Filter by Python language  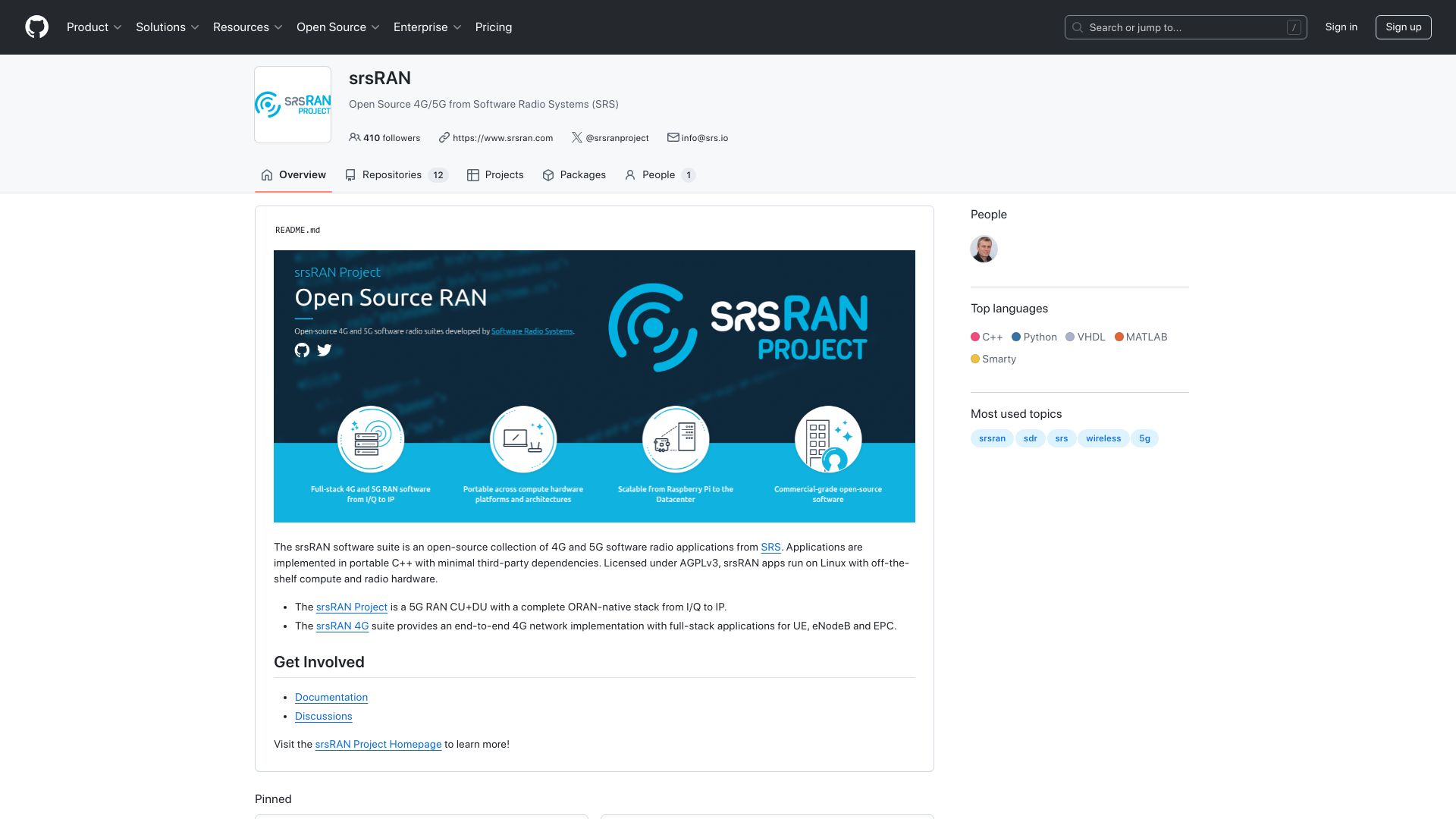(x=1034, y=337)
